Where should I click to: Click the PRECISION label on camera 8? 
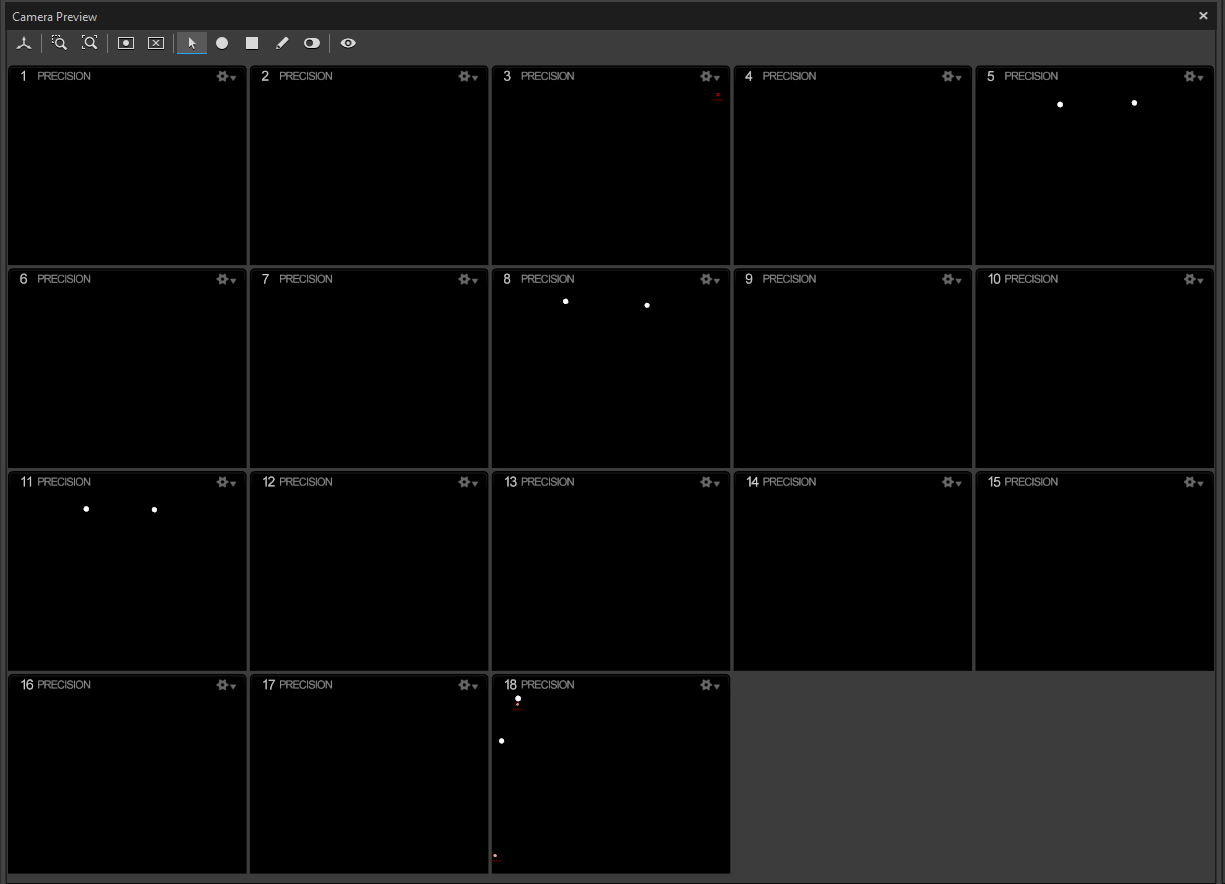click(x=547, y=279)
